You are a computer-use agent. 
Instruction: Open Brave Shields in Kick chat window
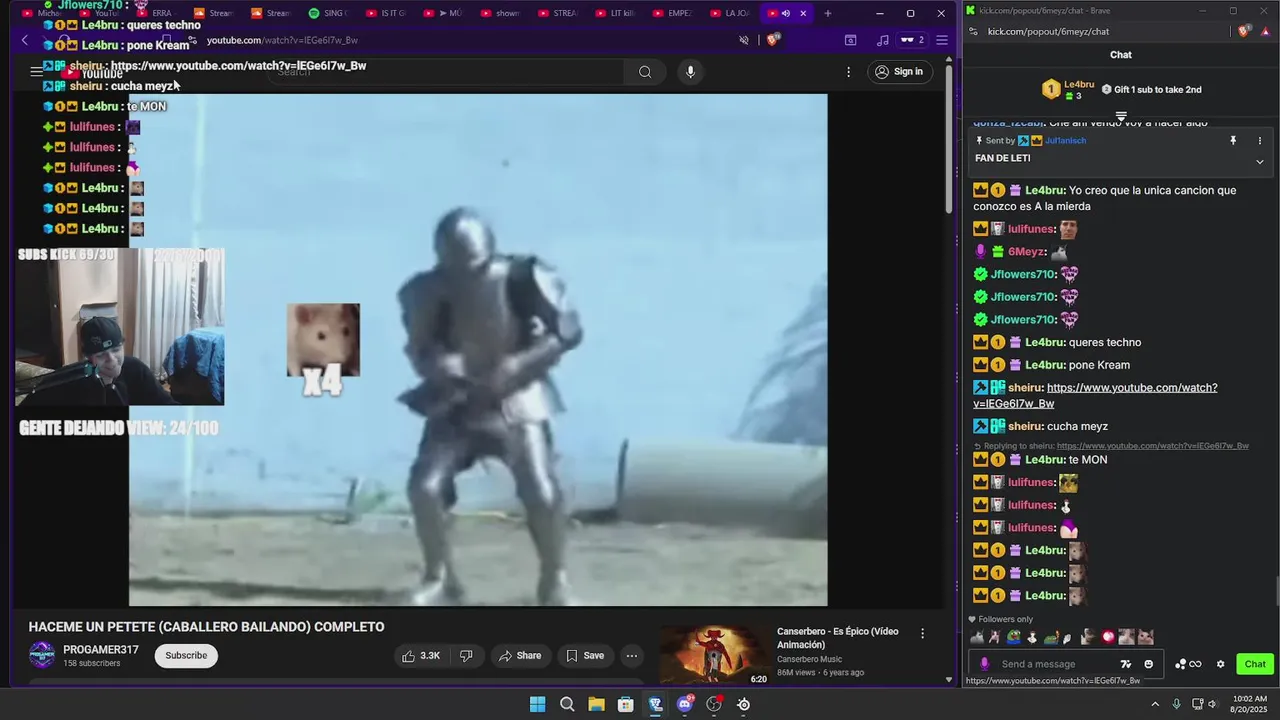click(x=1245, y=31)
